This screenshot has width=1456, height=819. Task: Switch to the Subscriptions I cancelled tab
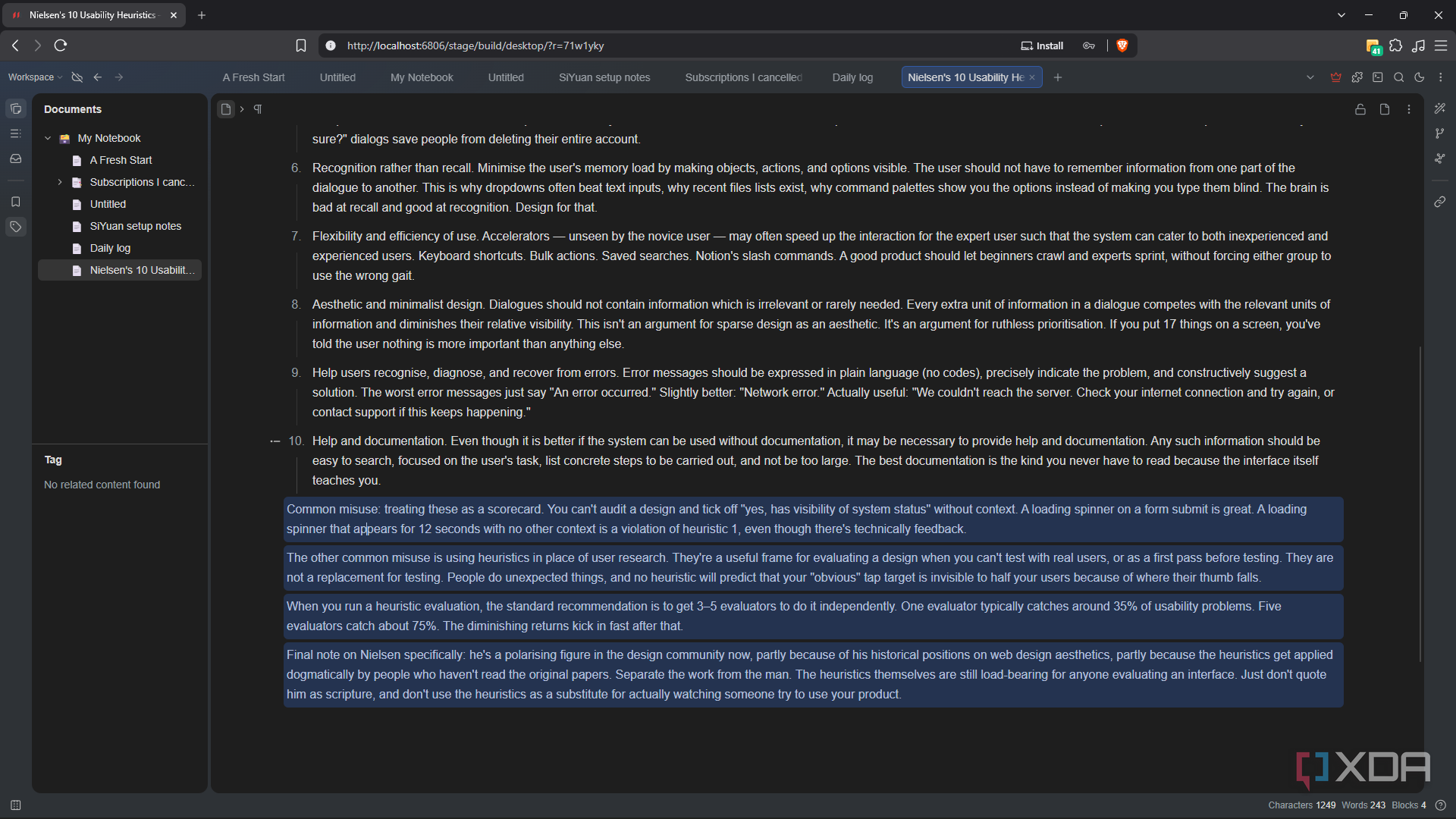coord(743,77)
